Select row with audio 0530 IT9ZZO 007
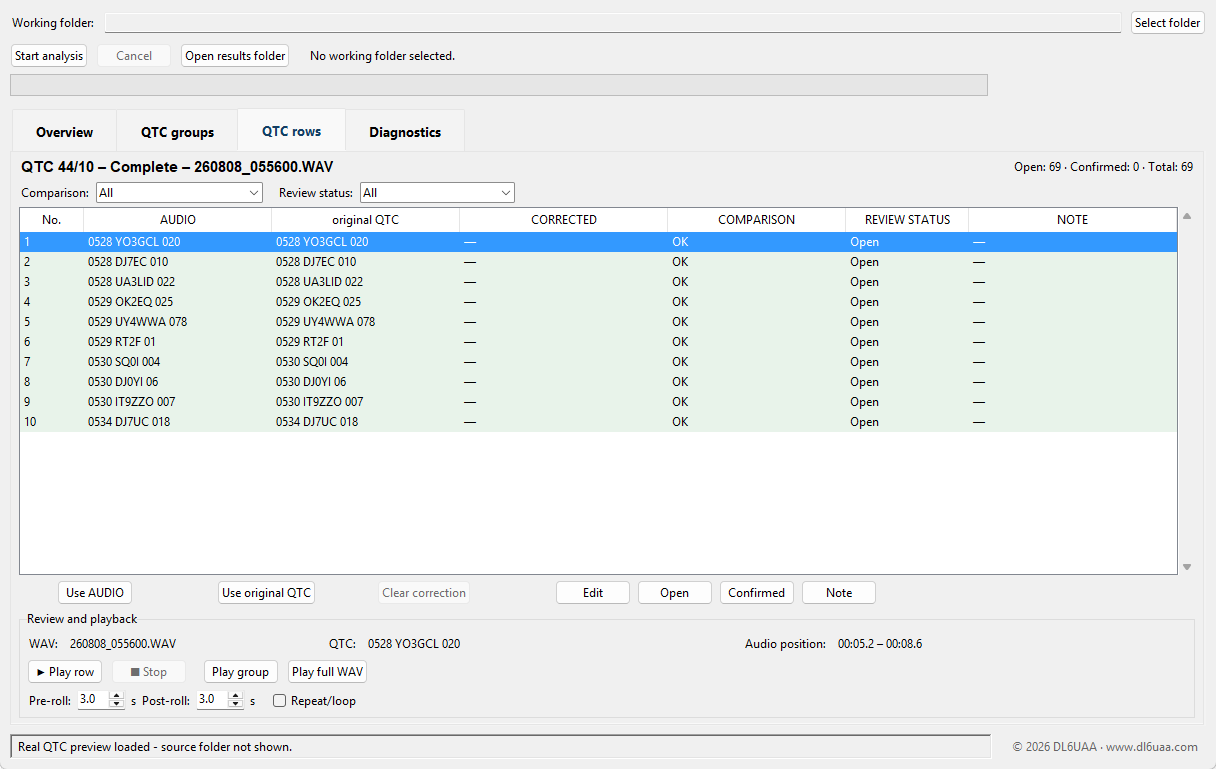The image size is (1216, 769). (x=598, y=402)
